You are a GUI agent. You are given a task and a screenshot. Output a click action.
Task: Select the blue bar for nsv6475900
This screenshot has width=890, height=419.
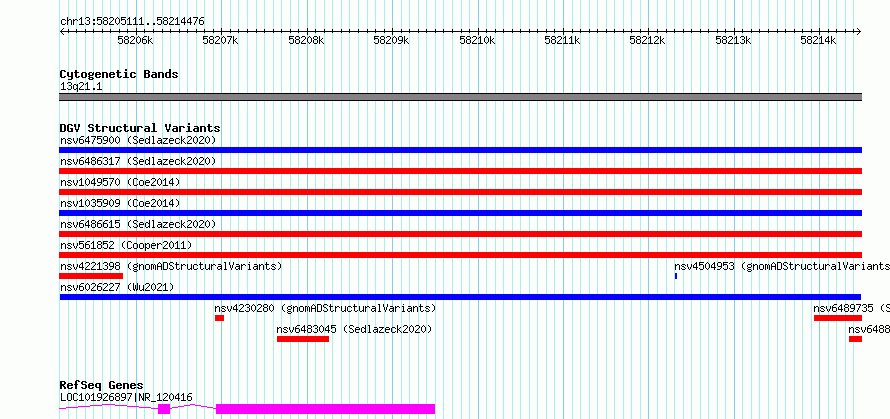click(460, 150)
